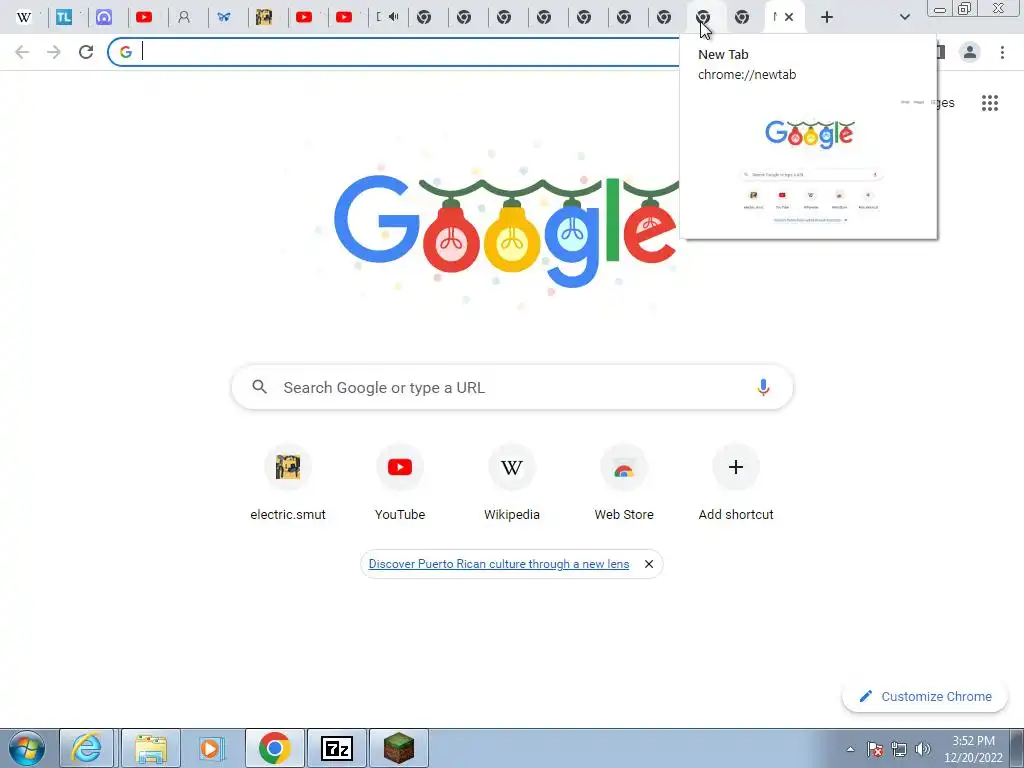Screen dimensions: 1024x768
Task: Click the taskbar clock showing 3:52 PM
Action: tap(973, 749)
